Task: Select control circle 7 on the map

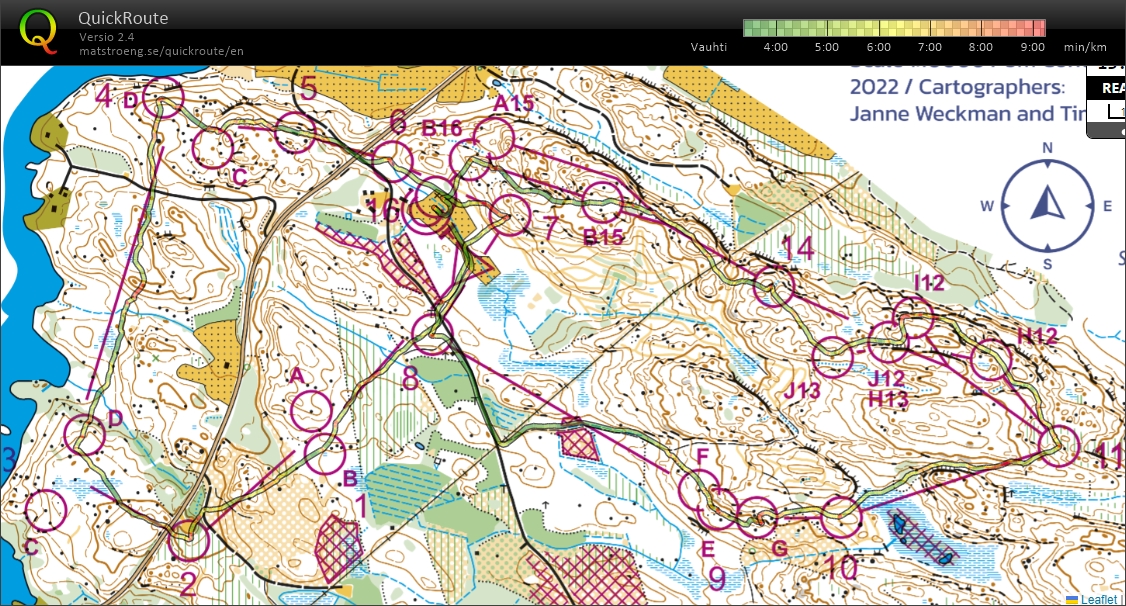Action: pos(510,215)
